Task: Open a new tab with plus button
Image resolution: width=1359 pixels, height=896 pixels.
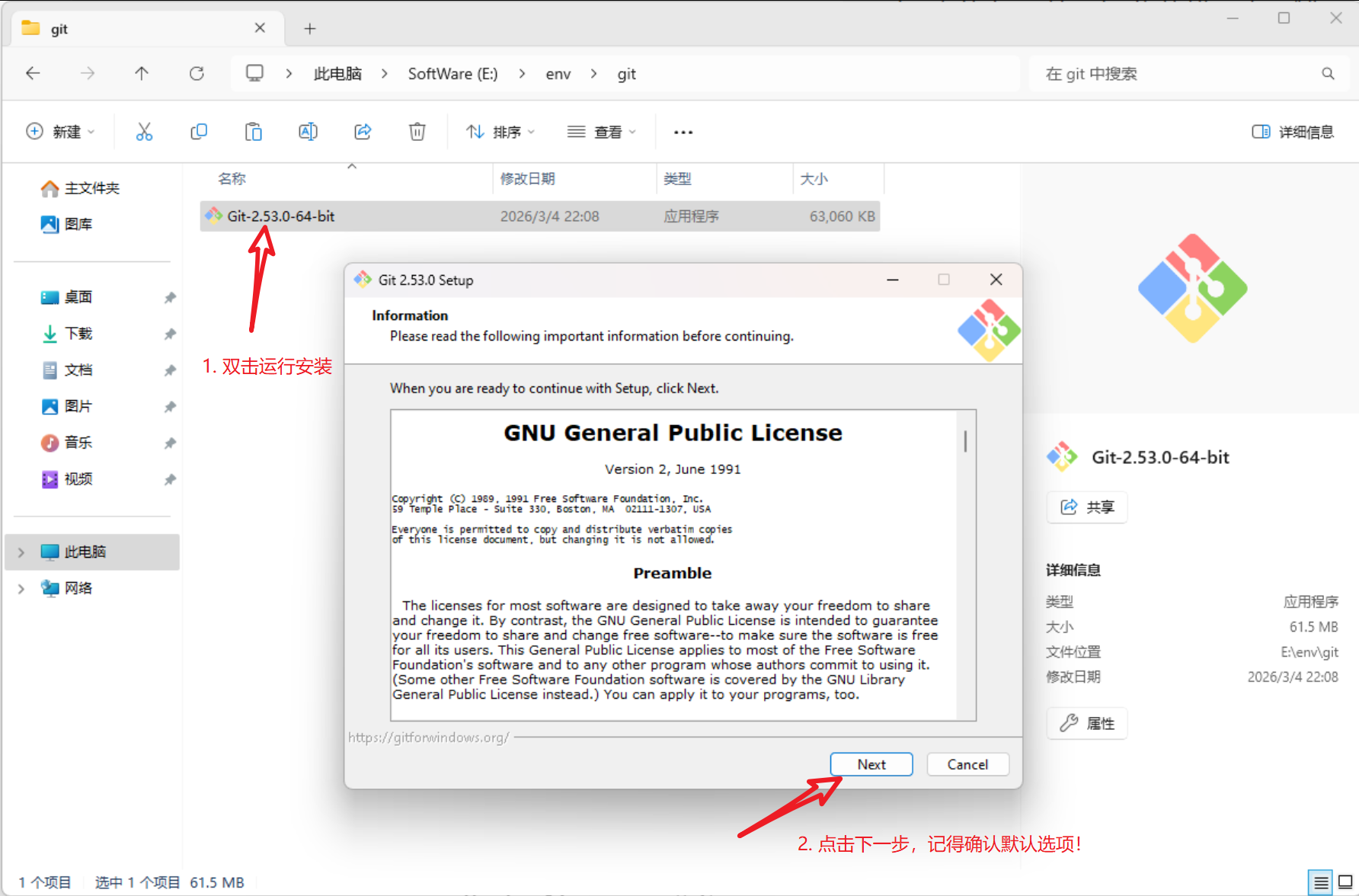Action: point(309,29)
